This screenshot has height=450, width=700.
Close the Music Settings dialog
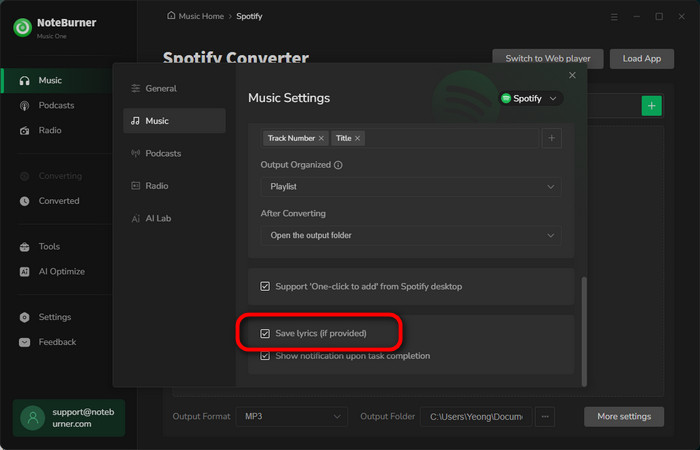point(572,75)
